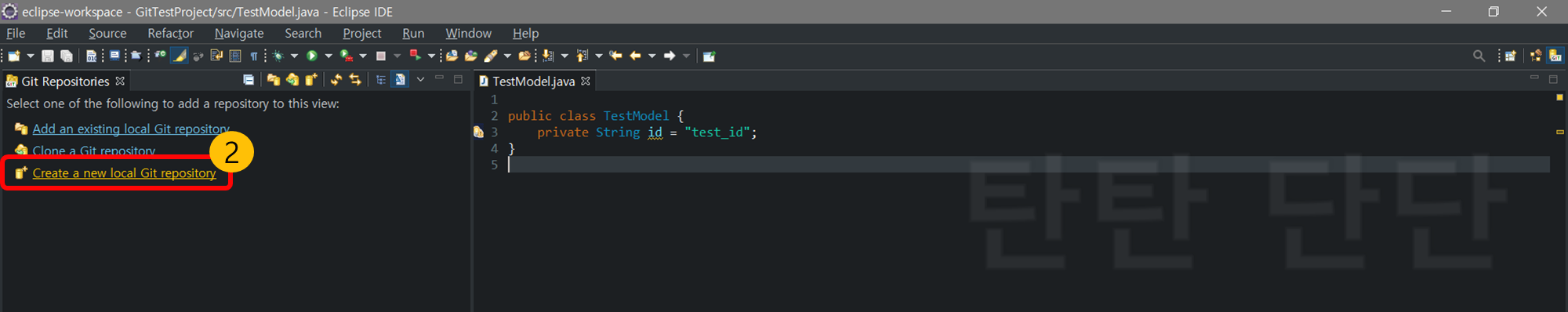Viewport: 1568px width, 312px height.
Task: Expand the Run dropdown arrow
Action: point(328,56)
